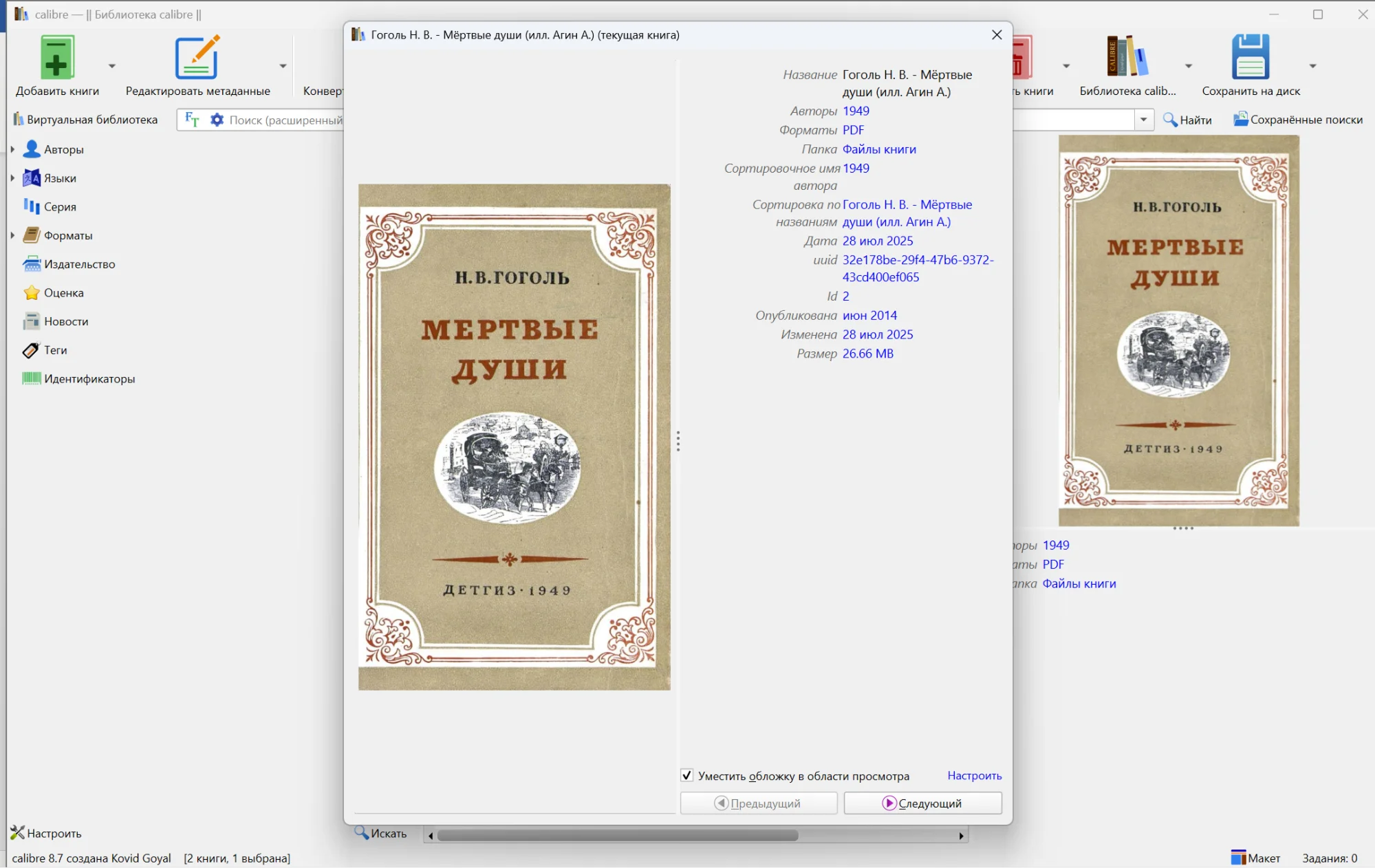Open the search history dropdown arrow

click(1143, 120)
